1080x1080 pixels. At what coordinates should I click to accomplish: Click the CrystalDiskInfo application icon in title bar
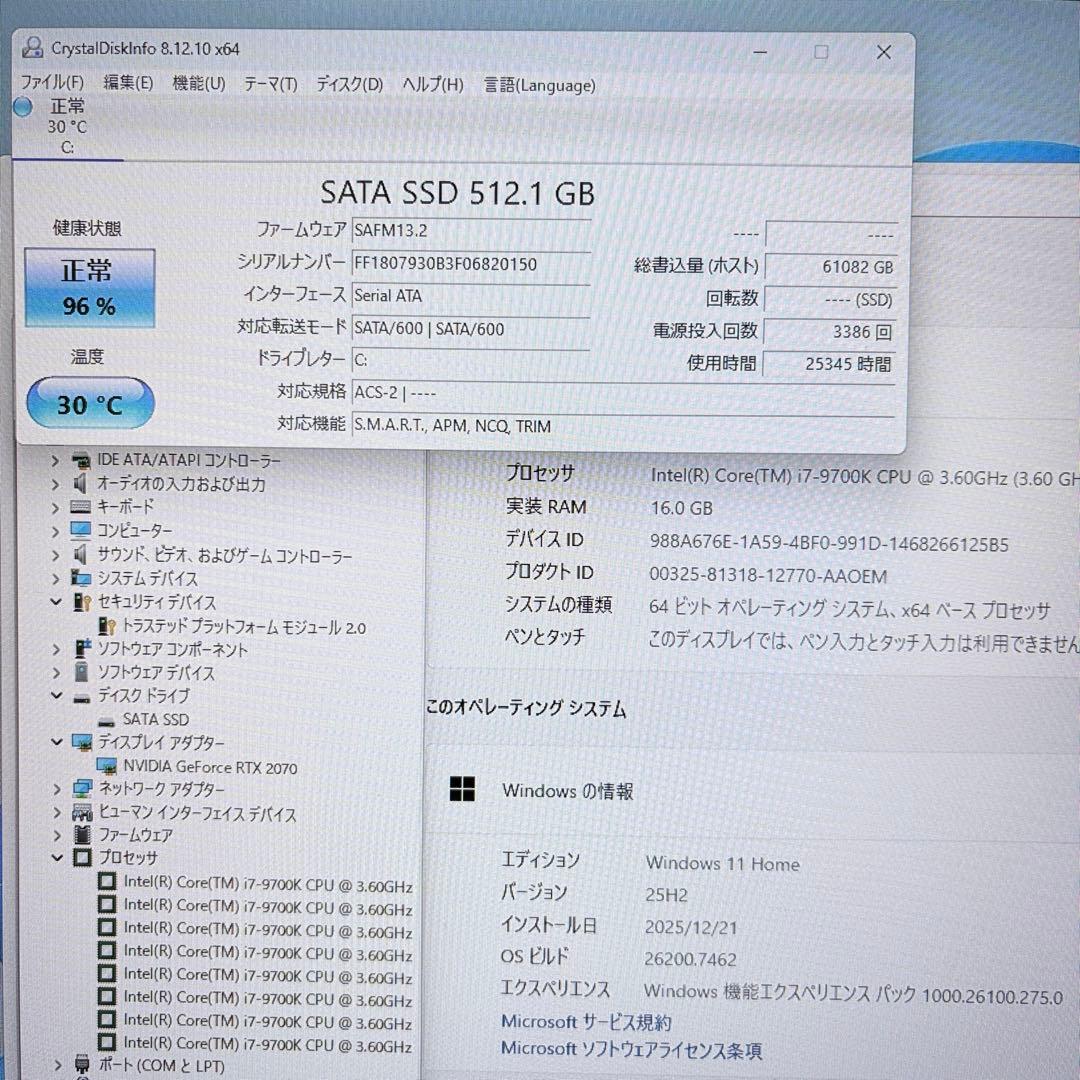33,47
